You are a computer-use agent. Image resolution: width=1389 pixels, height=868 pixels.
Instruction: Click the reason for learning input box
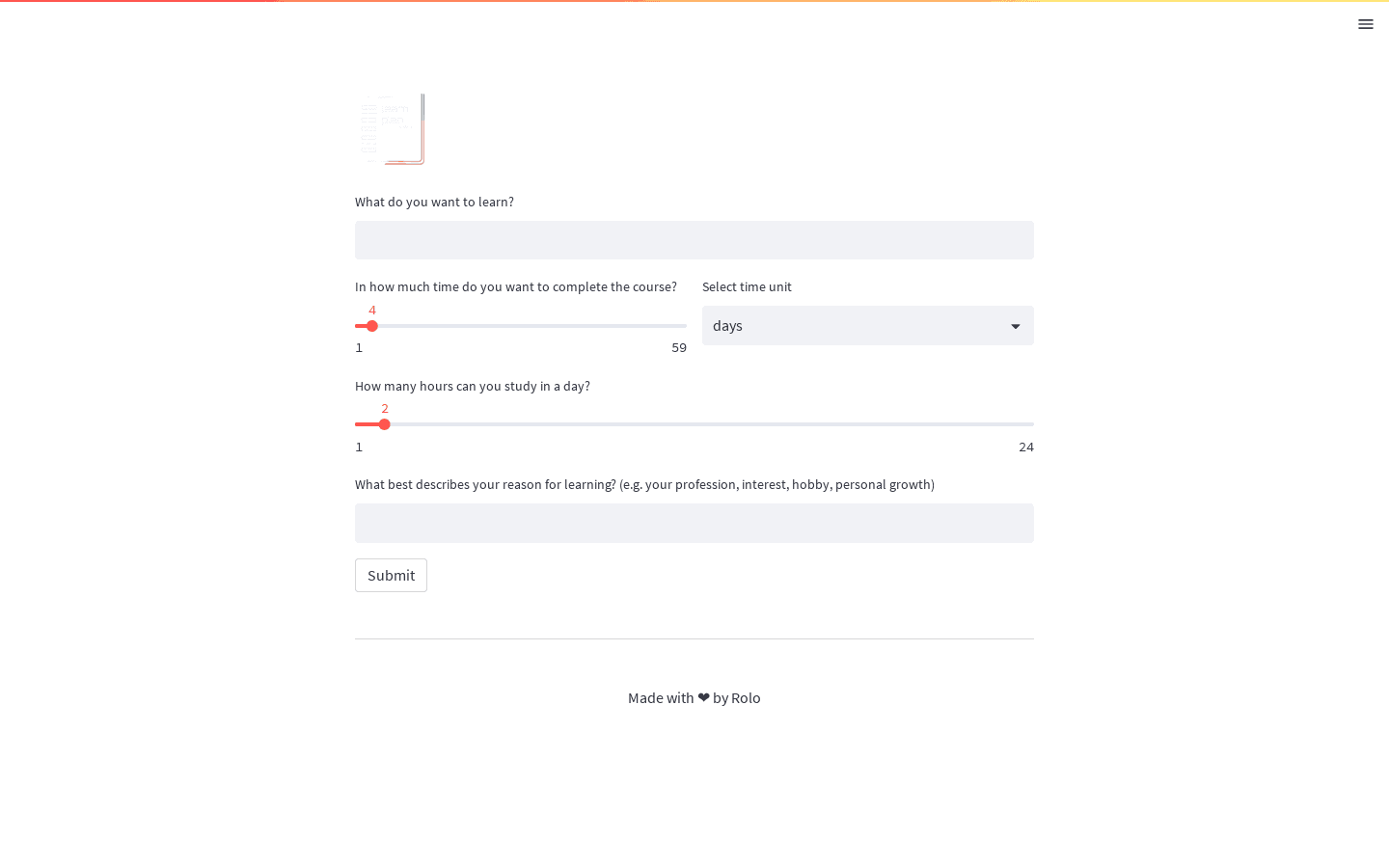pos(694,523)
